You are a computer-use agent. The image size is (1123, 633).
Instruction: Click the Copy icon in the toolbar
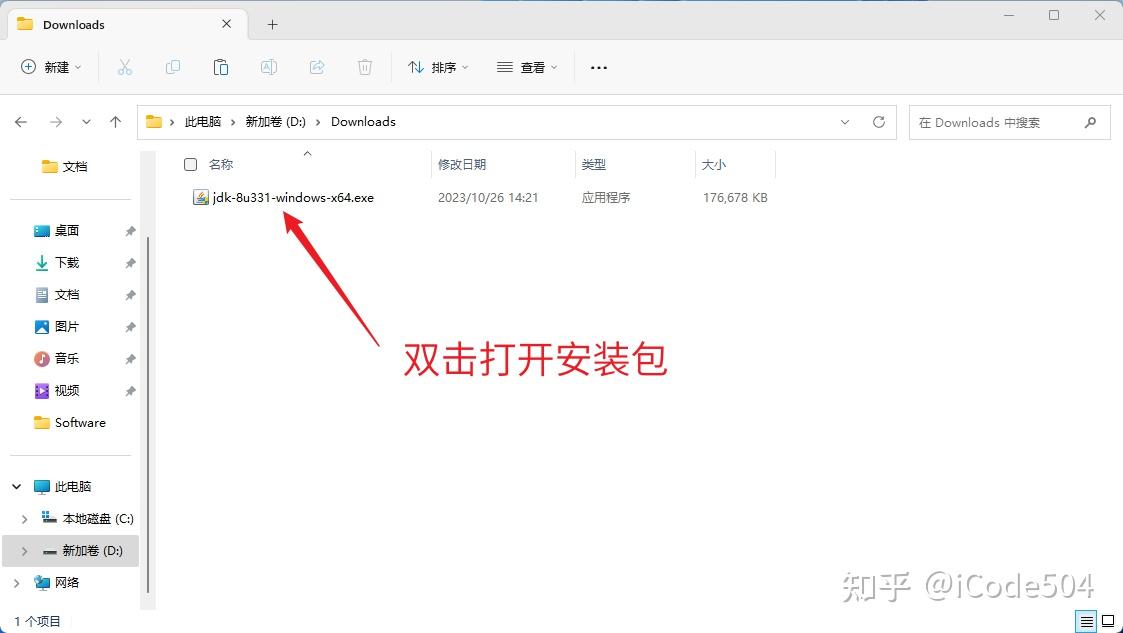(x=172, y=67)
